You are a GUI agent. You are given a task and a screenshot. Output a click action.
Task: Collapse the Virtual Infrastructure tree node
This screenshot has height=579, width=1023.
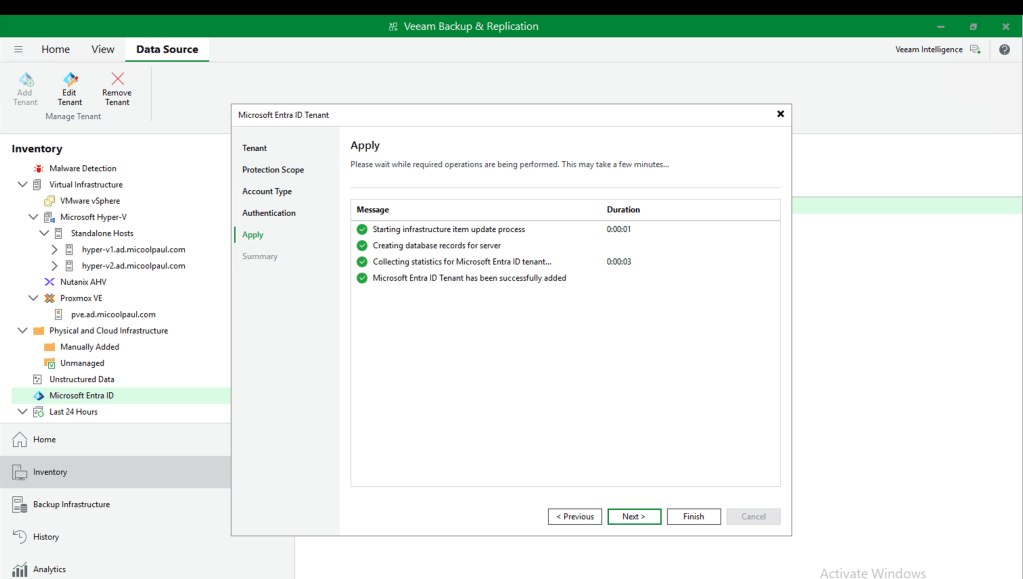point(22,185)
